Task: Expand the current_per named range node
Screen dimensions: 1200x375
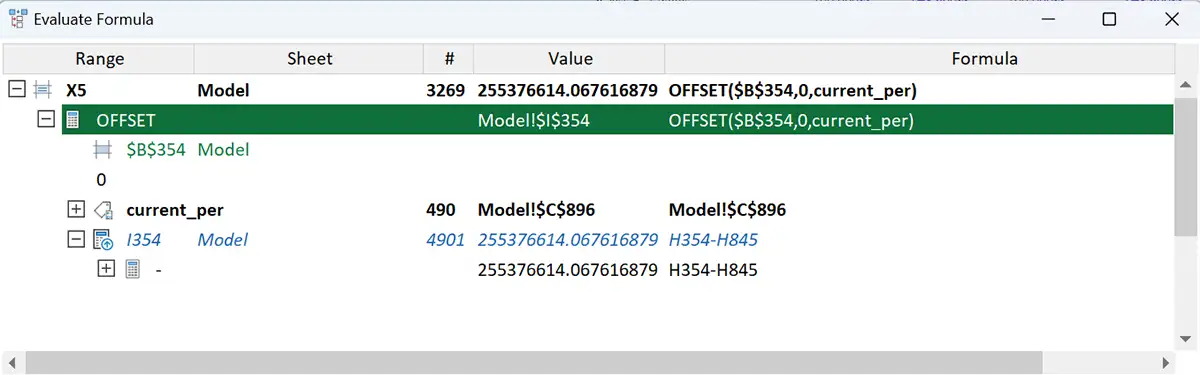Action: coord(75,210)
